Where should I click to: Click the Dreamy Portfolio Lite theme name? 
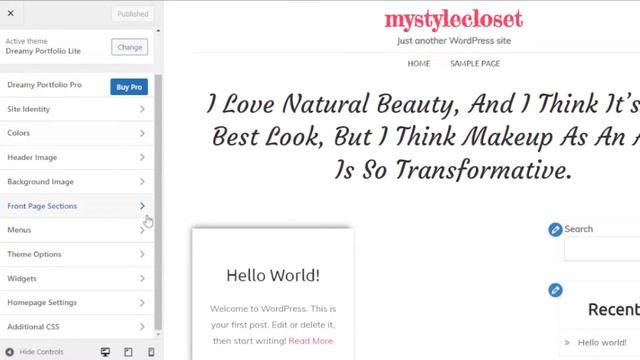[43, 51]
